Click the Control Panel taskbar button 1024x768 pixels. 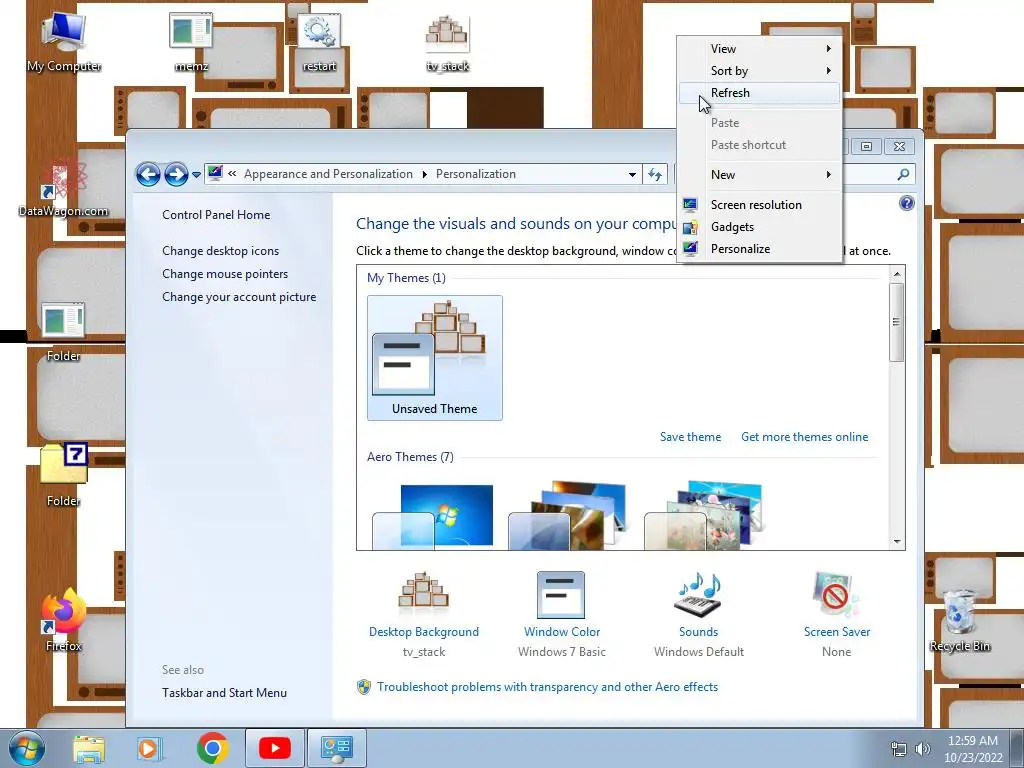(x=337, y=748)
